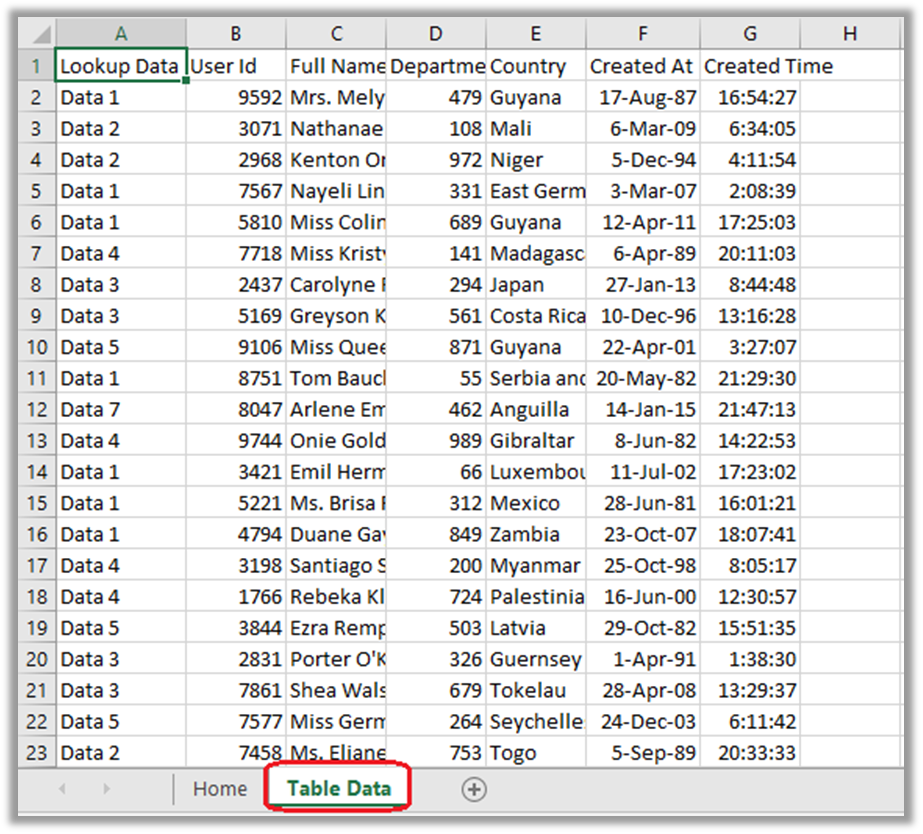Select name cell Nathanae in row 3
The image size is (923, 834).
point(336,128)
